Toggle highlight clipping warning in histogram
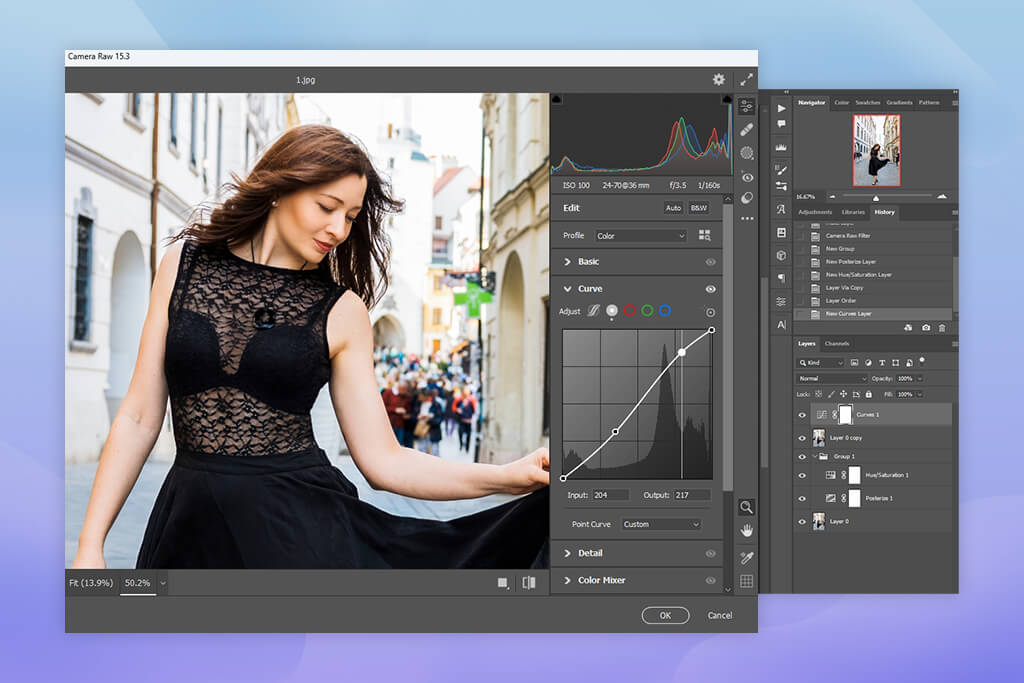This screenshot has width=1024, height=683. [x=726, y=99]
